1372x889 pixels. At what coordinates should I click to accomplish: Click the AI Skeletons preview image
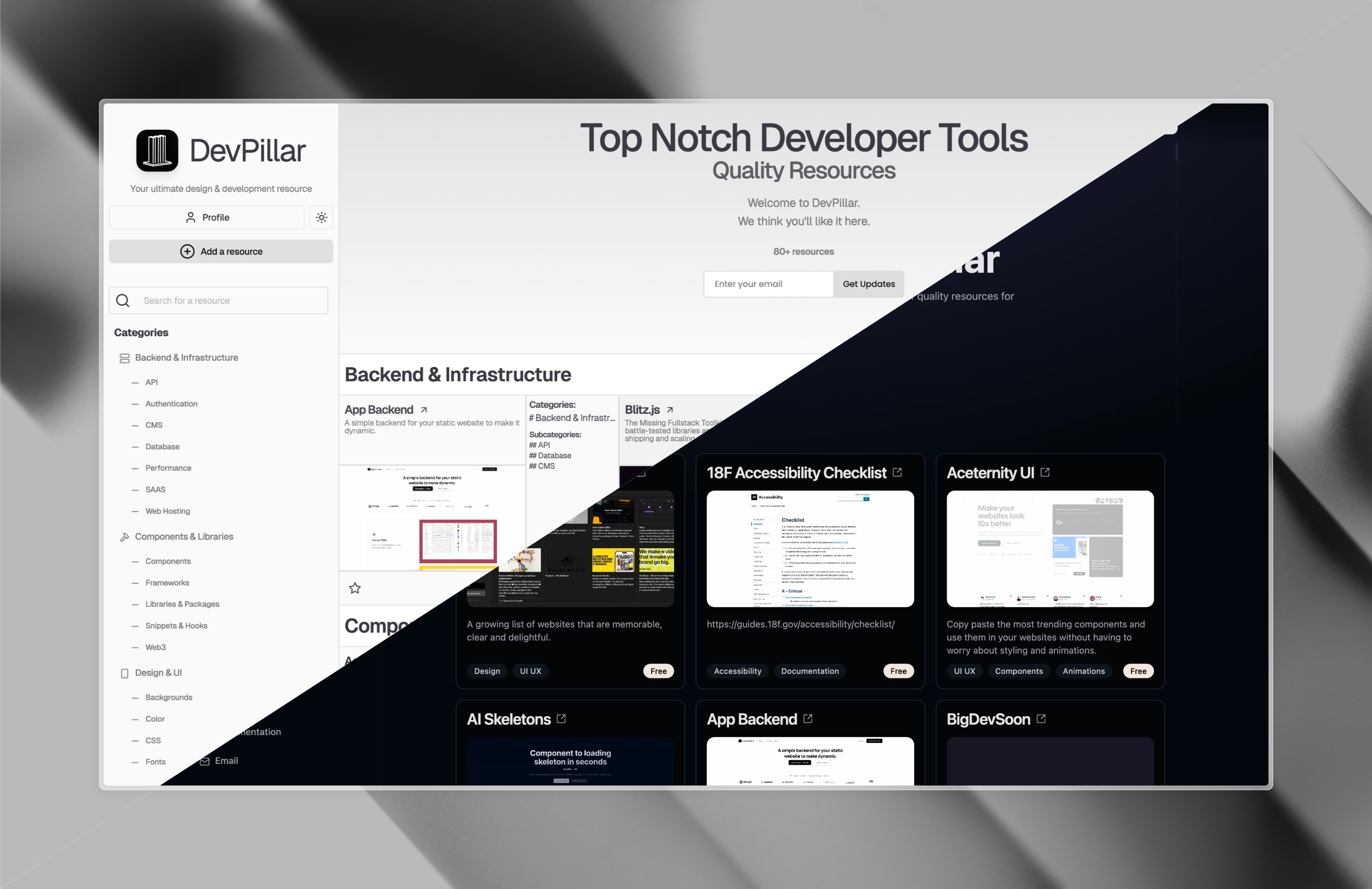(570, 761)
